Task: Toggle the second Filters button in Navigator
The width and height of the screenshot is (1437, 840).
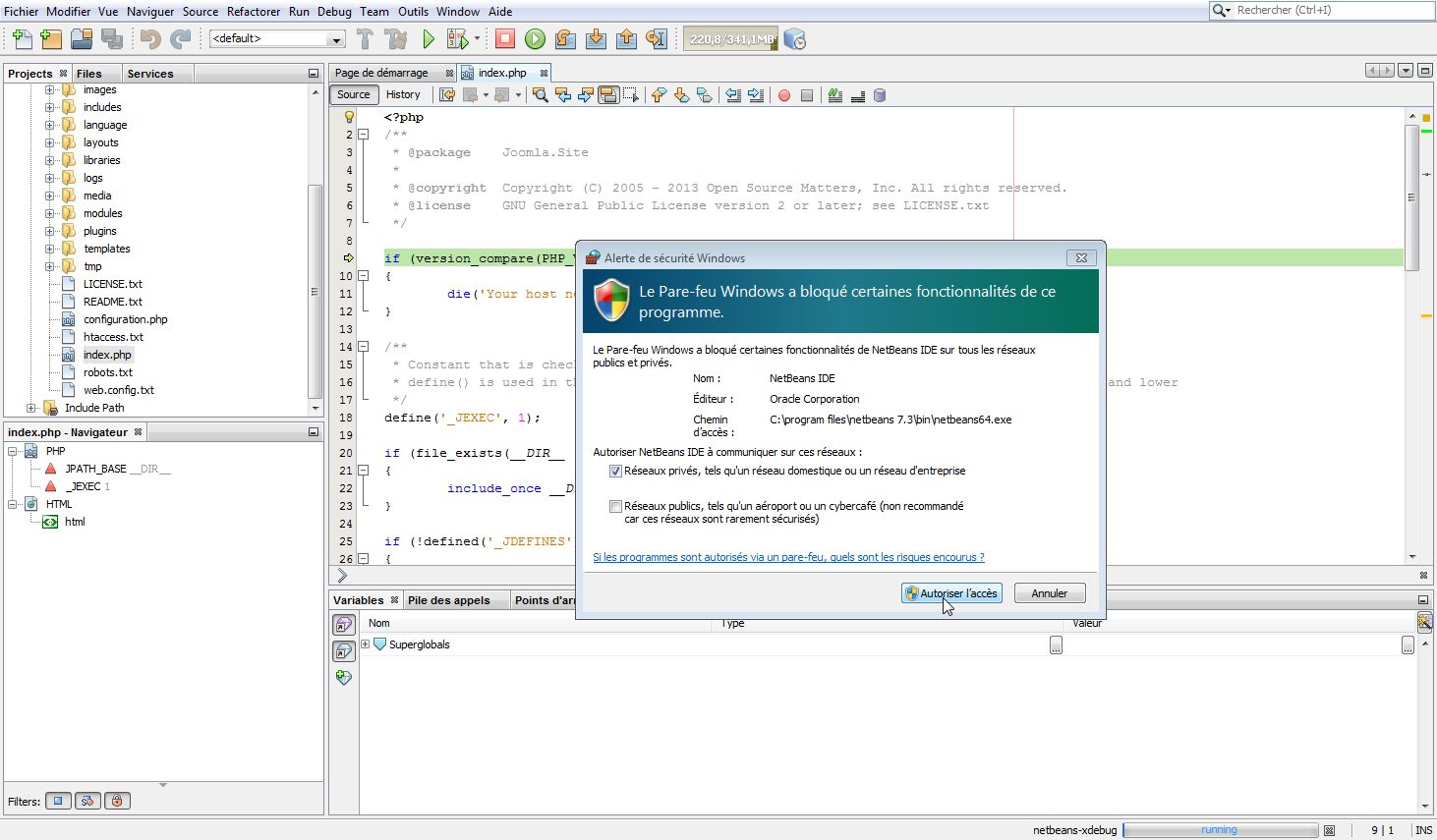Action: click(x=87, y=801)
